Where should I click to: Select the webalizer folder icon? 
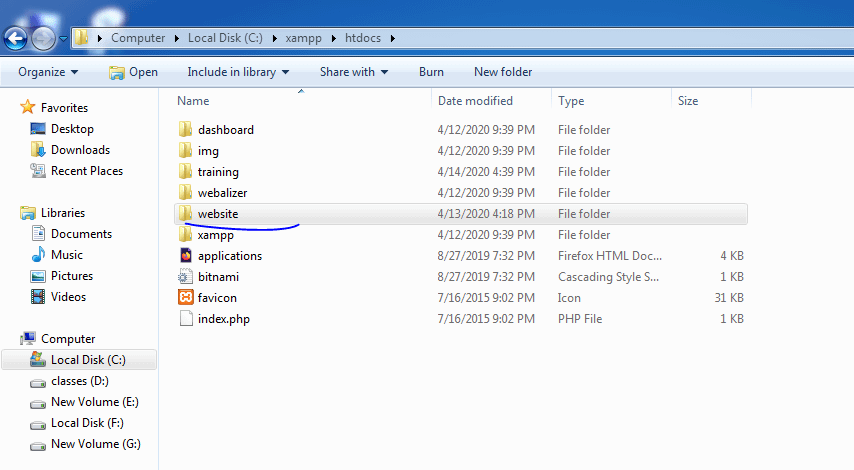coord(186,192)
